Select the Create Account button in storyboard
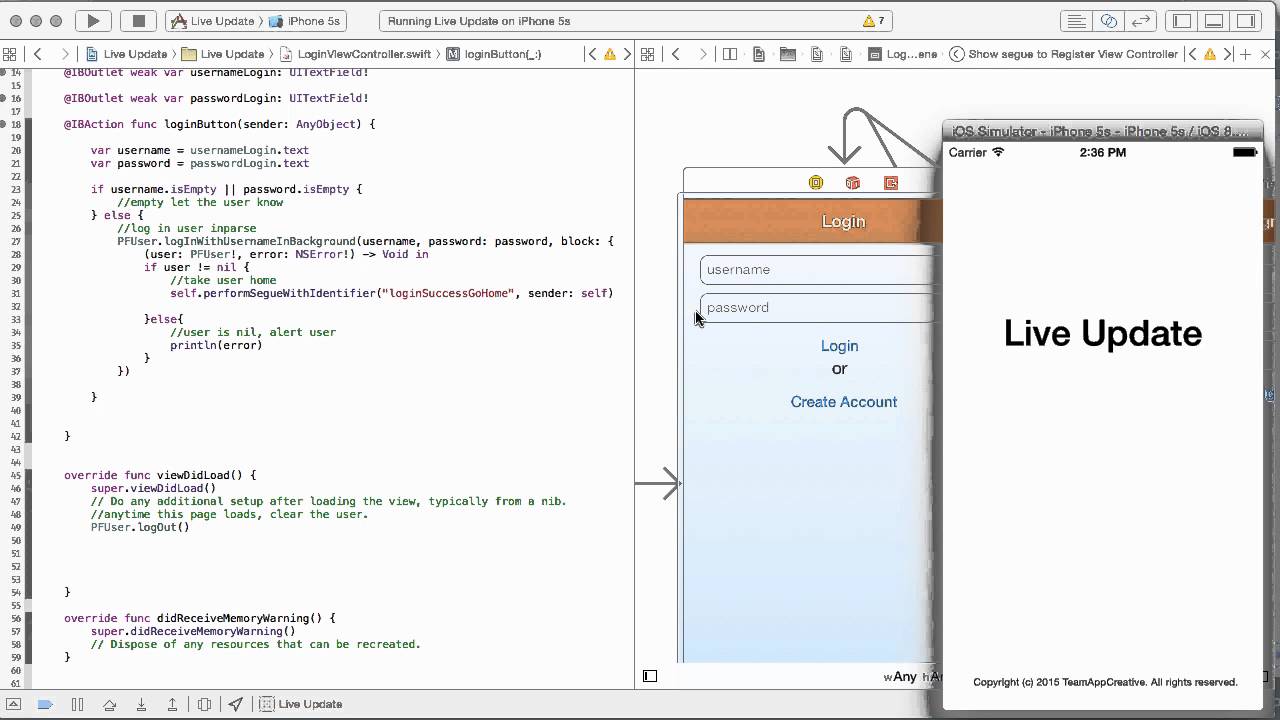 (x=844, y=402)
